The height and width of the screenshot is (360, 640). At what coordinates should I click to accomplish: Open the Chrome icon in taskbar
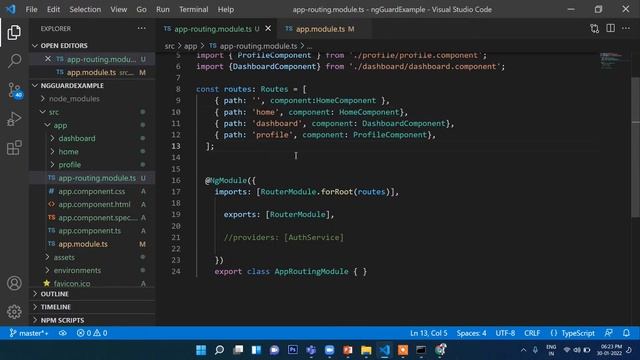pos(440,350)
